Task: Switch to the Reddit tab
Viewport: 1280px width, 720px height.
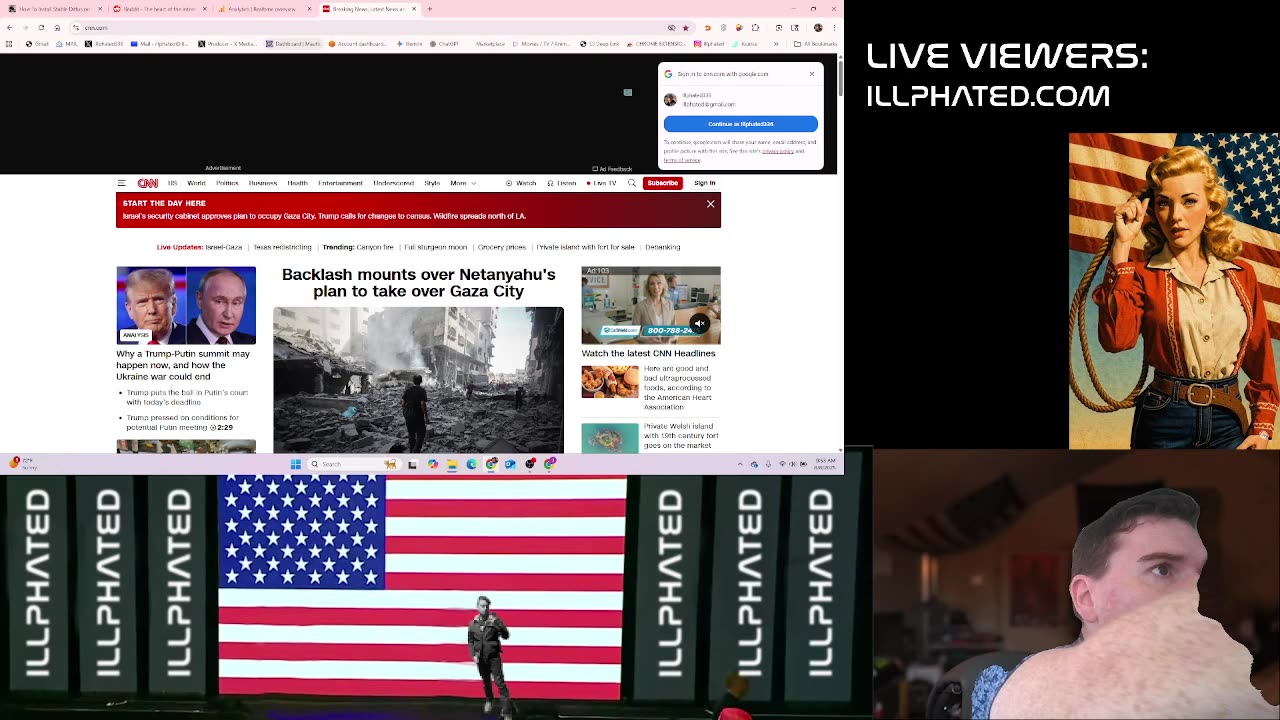Action: 158,9
